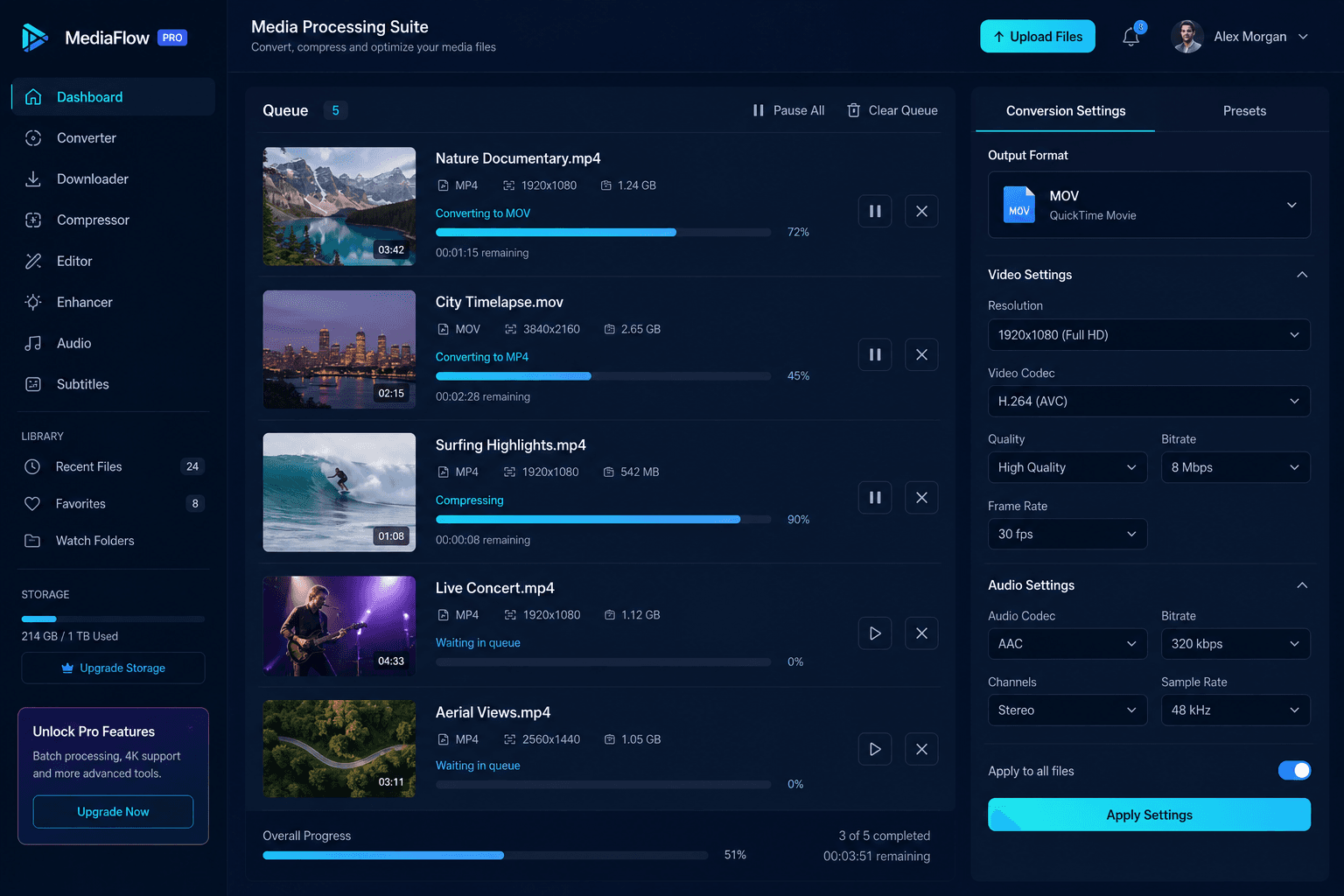
Task: Open notifications bell icon
Action: (1131, 37)
